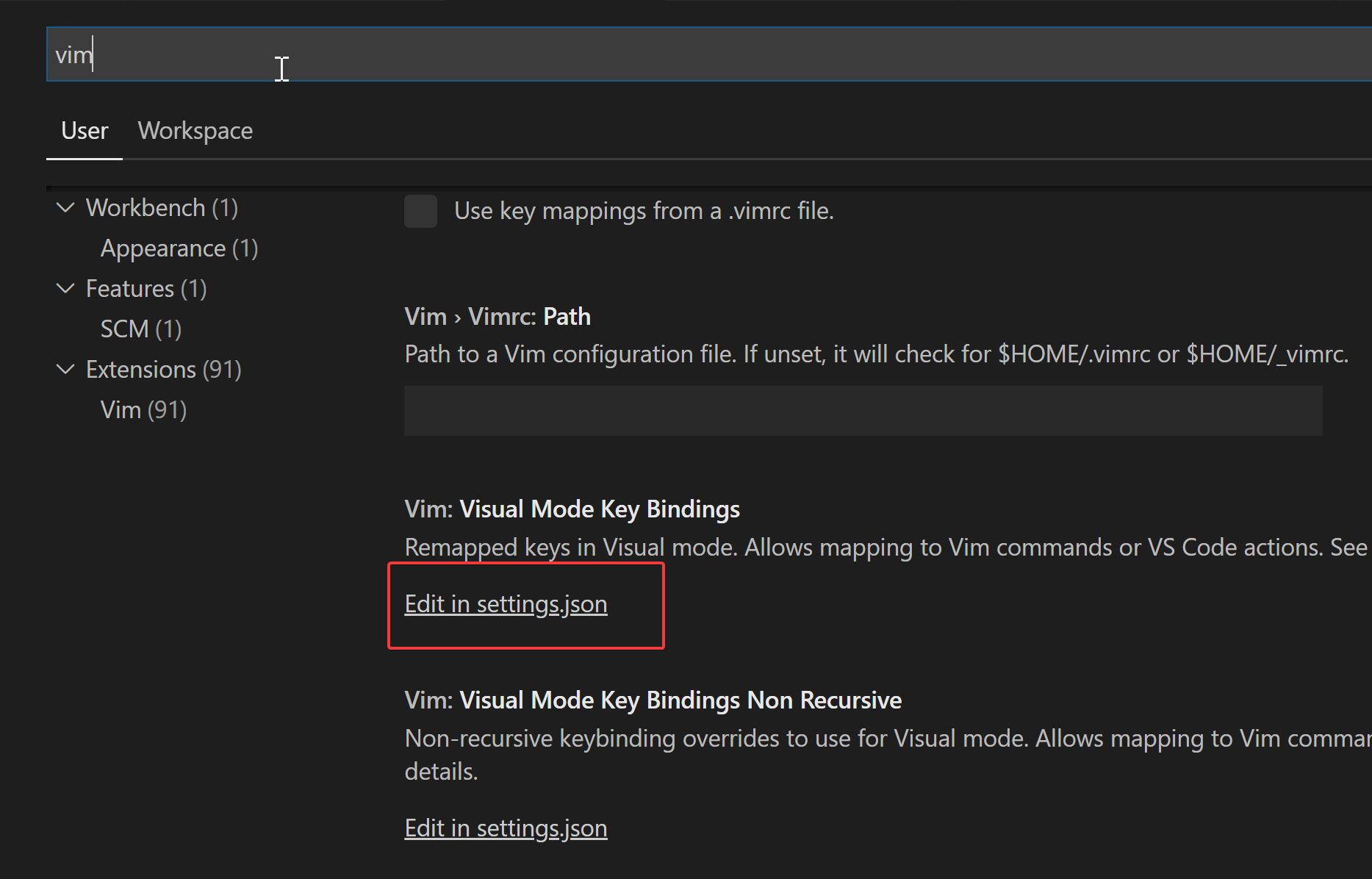Select Features (1) in settings tree
The width and height of the screenshot is (1372, 879).
click(x=146, y=289)
